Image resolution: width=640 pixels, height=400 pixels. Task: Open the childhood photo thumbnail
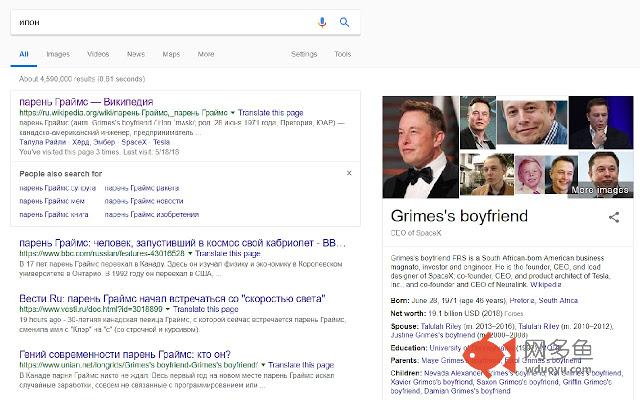529,175
